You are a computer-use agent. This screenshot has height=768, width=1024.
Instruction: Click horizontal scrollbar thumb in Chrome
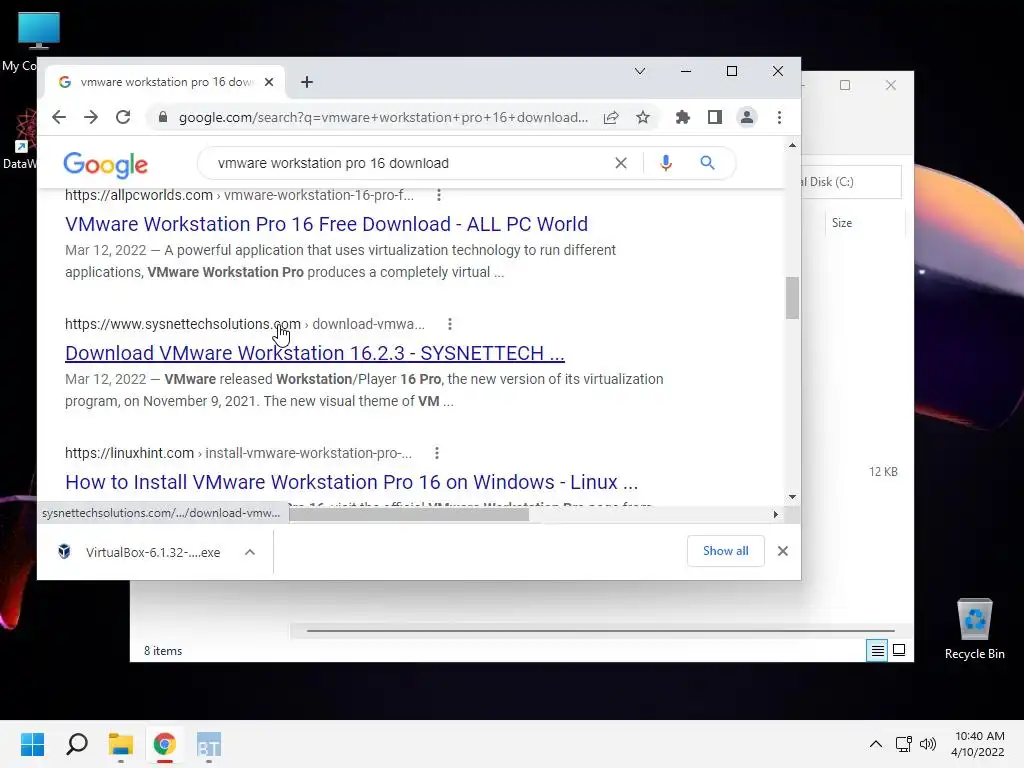click(409, 515)
